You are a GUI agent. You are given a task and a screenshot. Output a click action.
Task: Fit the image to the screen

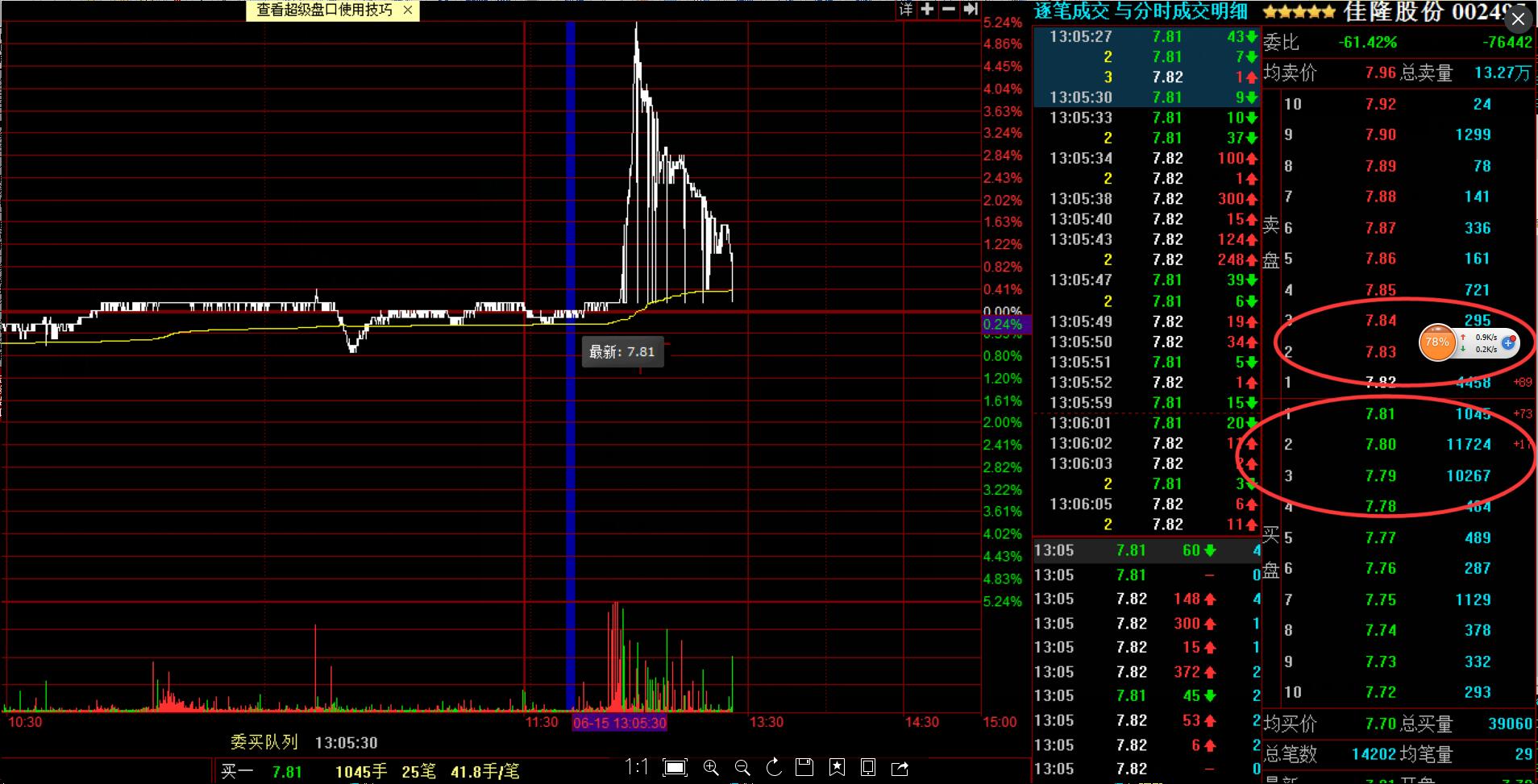tap(675, 767)
